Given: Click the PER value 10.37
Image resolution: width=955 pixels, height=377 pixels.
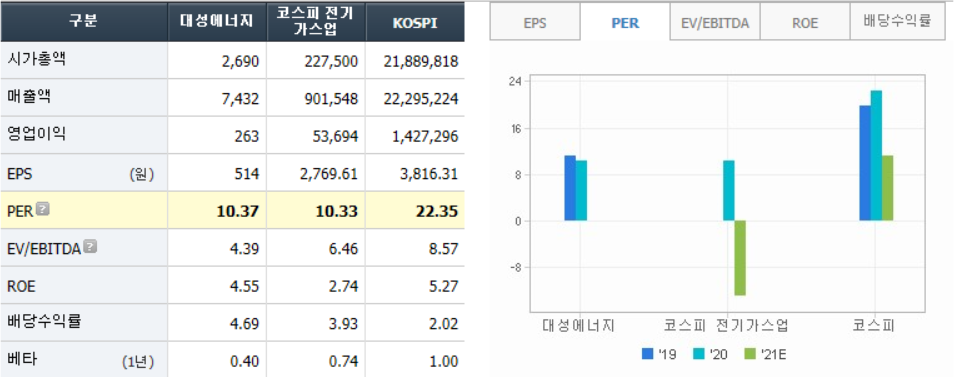Looking at the screenshot, I should [238, 211].
